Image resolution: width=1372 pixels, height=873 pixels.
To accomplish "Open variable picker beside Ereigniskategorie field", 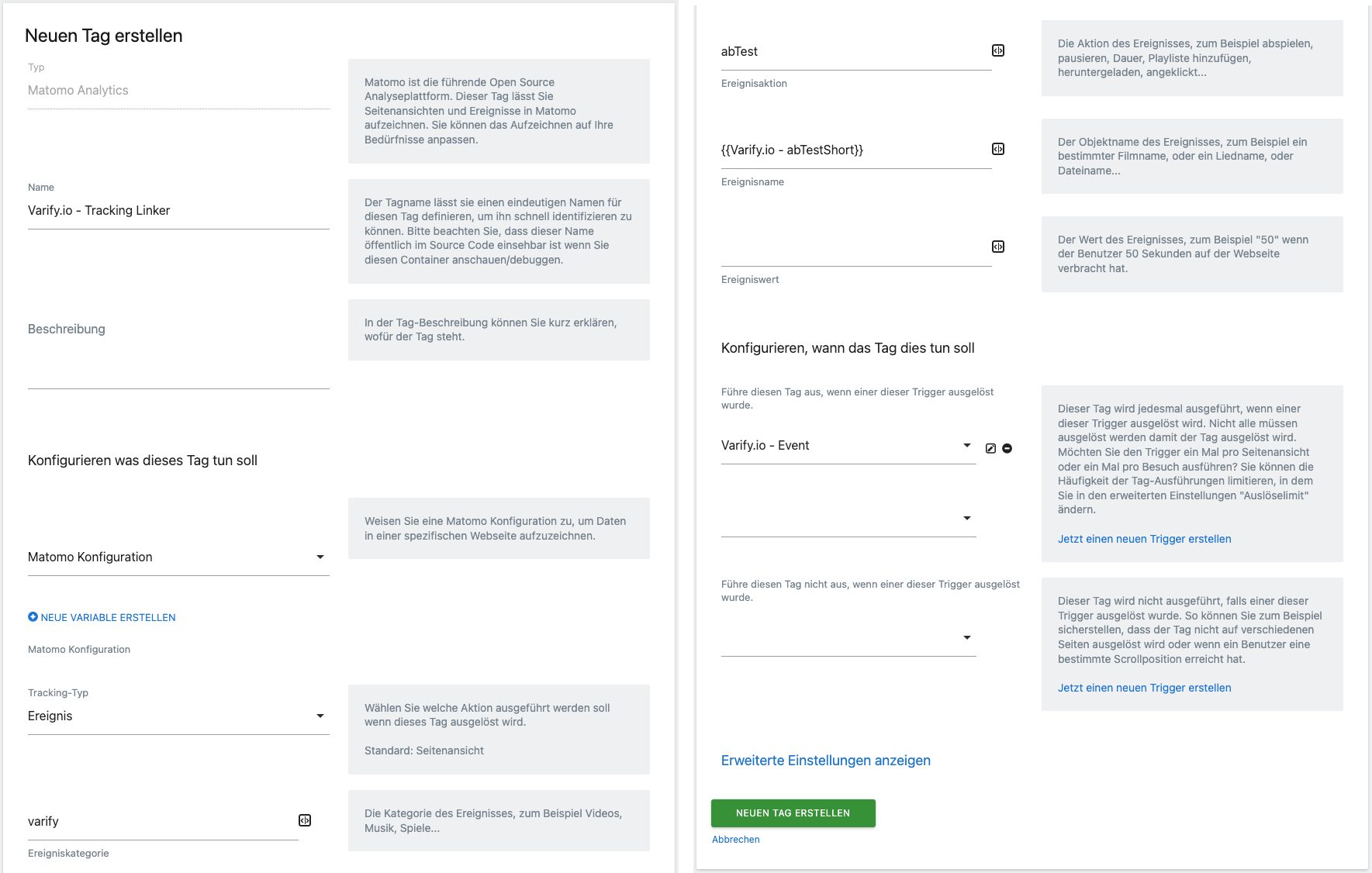I will 305,820.
